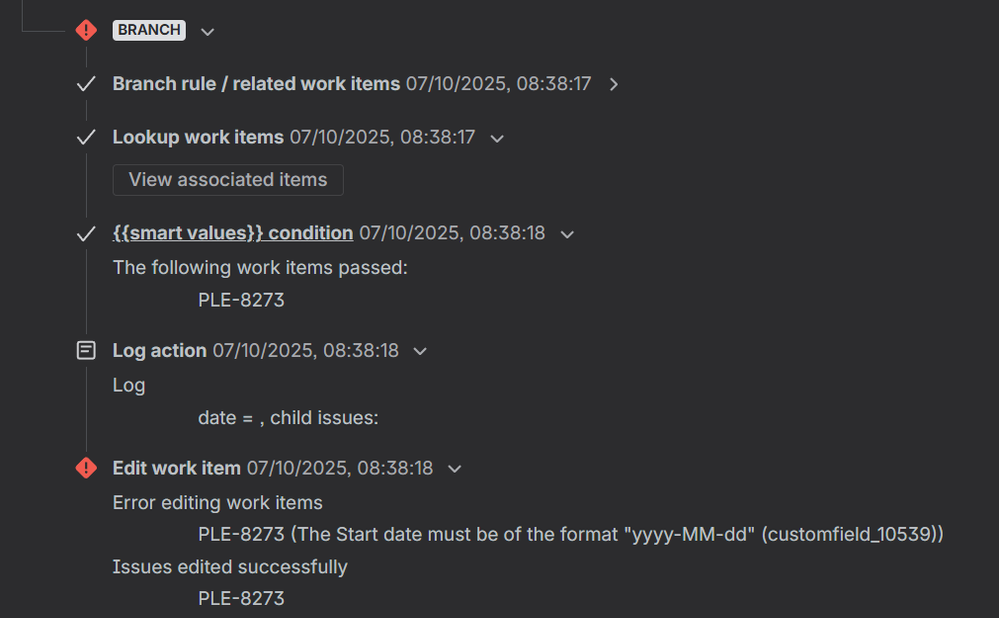Click the checkmark beside smart values condition

pos(86,233)
